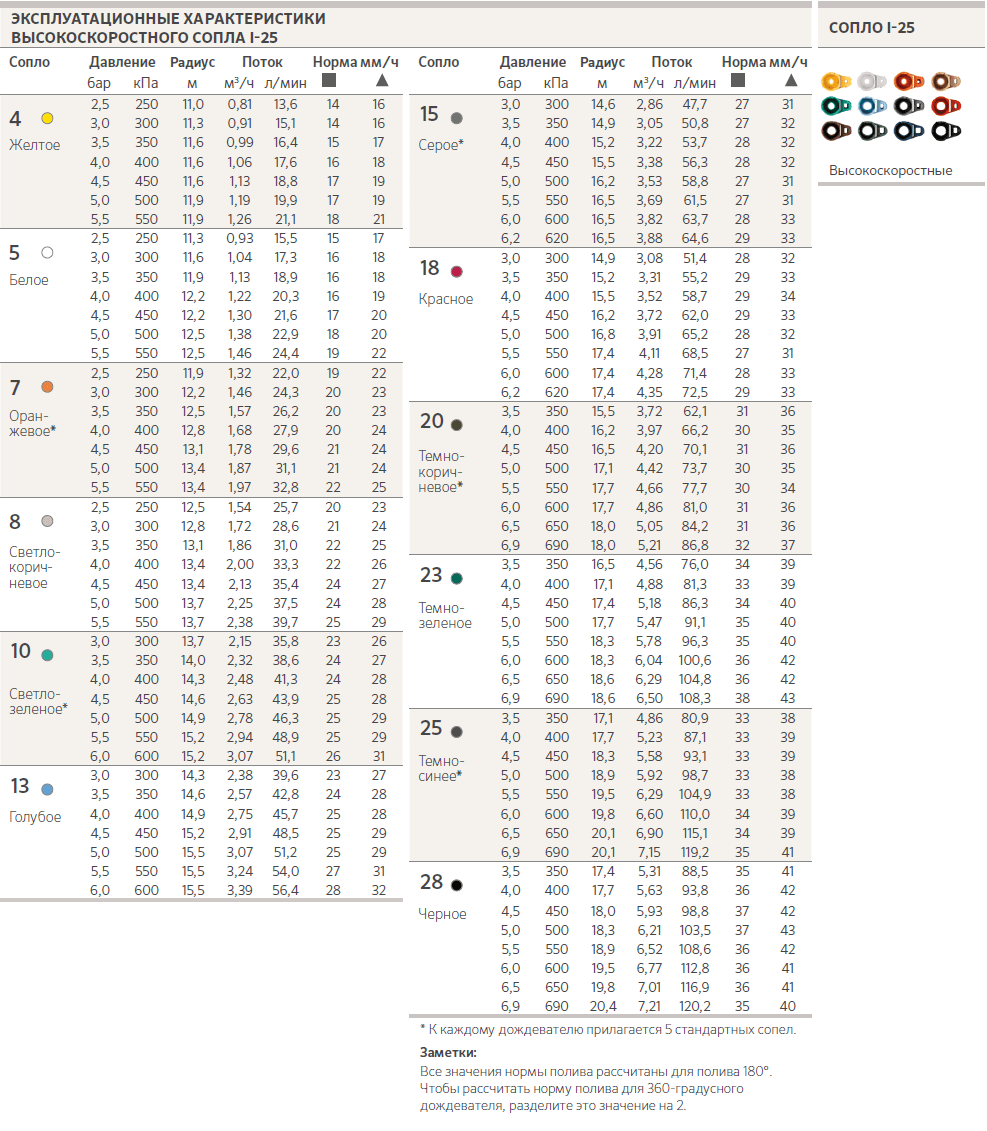Choose the gray nozzle image in the grid
Image resolution: width=987 pixels, height=1131 pixels.
click(x=909, y=106)
